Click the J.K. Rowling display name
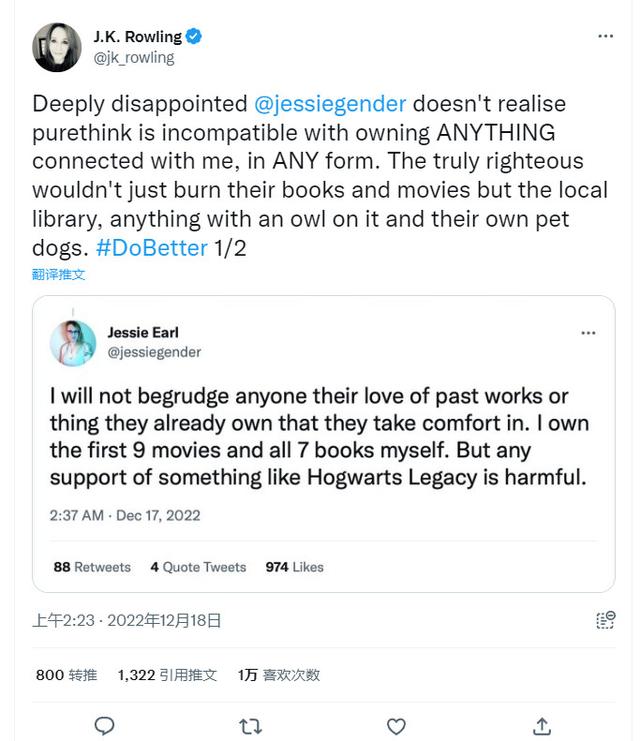This screenshot has width=640, height=741. click(137, 37)
